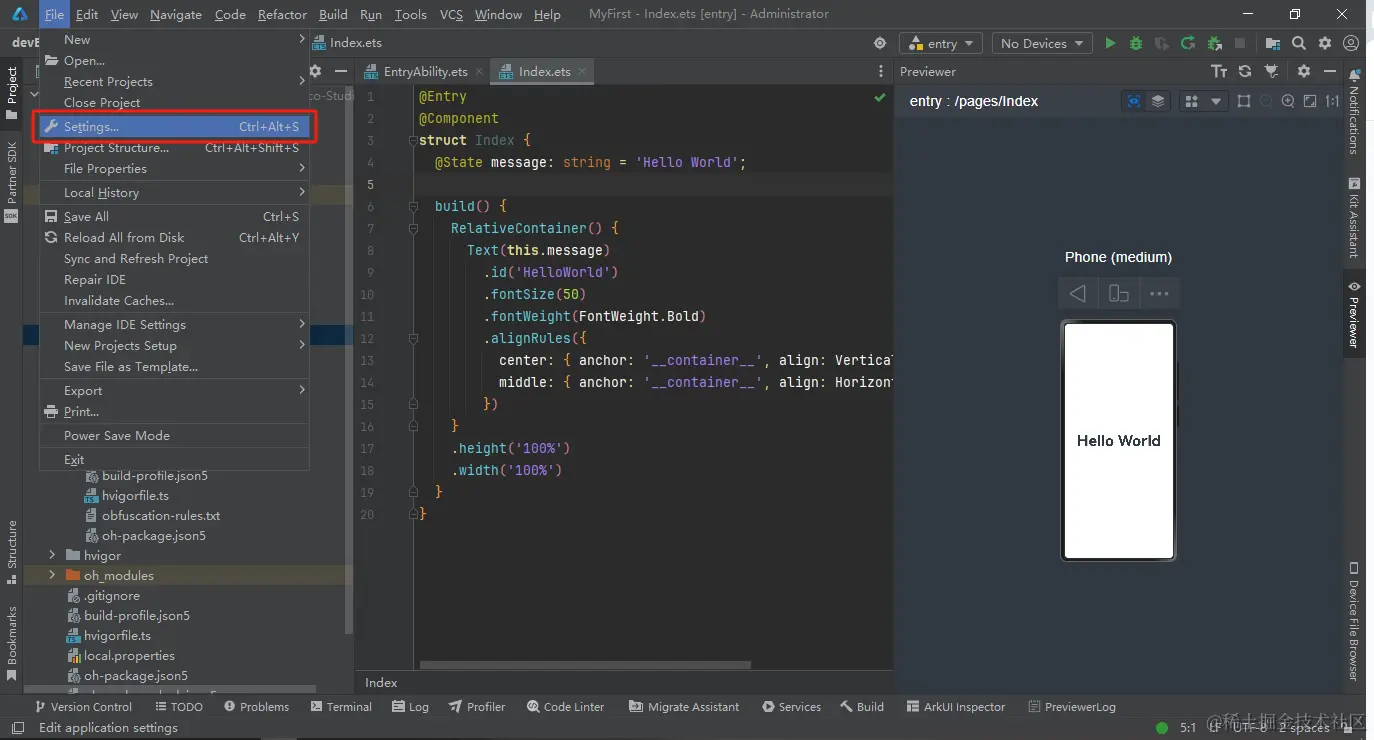Expand Manage IDE Settings submenu
The image size is (1374, 740).
click(x=174, y=325)
